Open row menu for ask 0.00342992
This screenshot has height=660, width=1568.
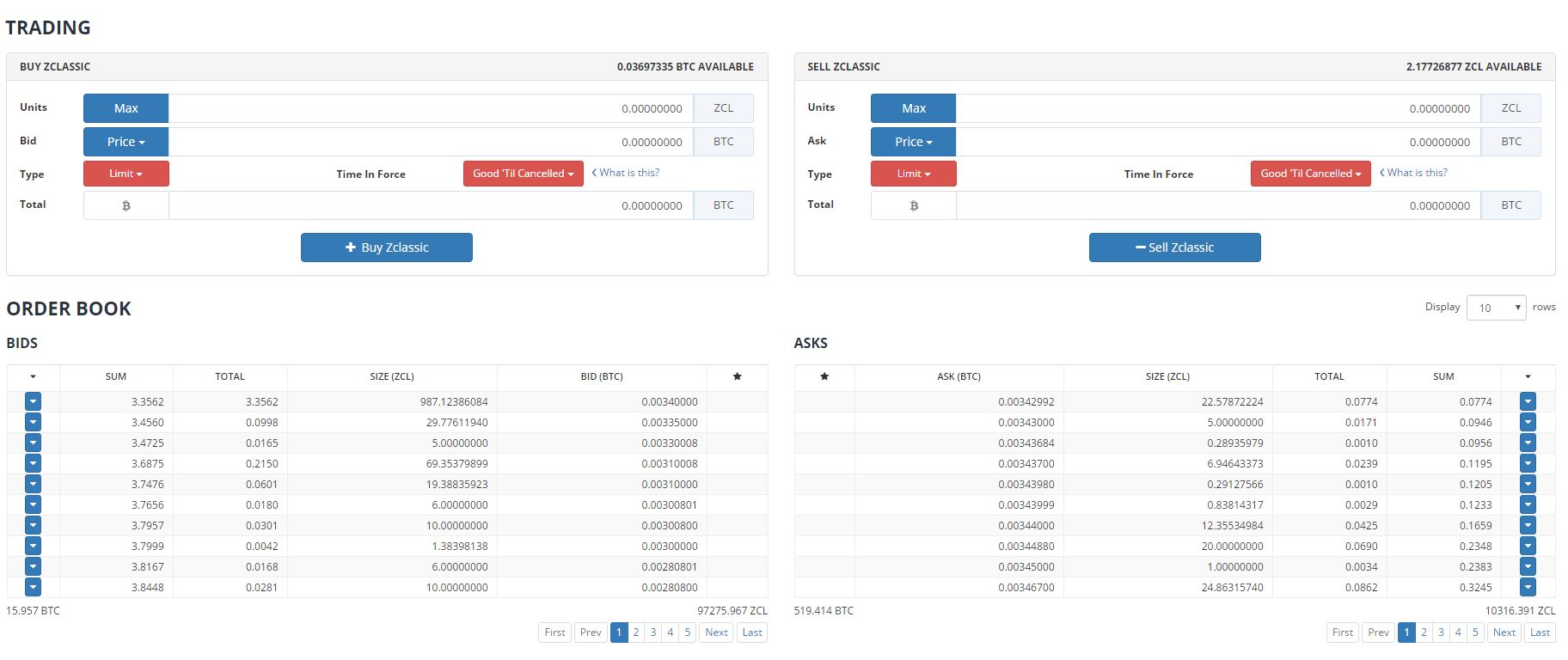coord(1528,401)
